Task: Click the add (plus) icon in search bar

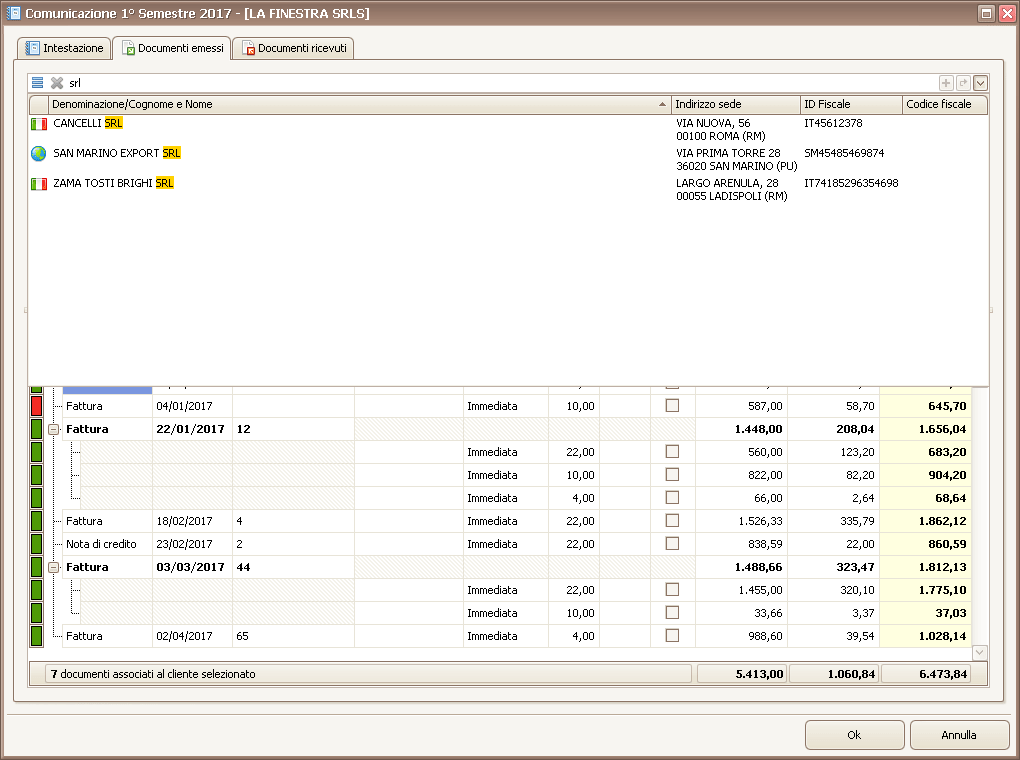Action: (x=946, y=84)
